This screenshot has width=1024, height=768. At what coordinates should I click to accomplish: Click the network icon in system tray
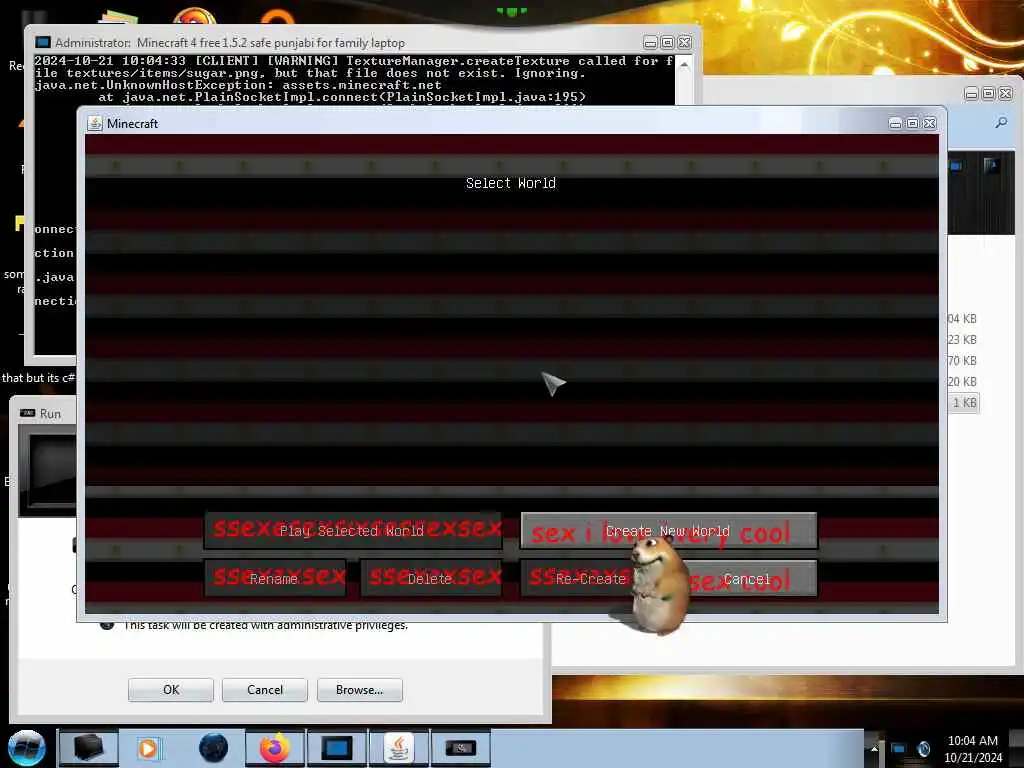point(899,748)
